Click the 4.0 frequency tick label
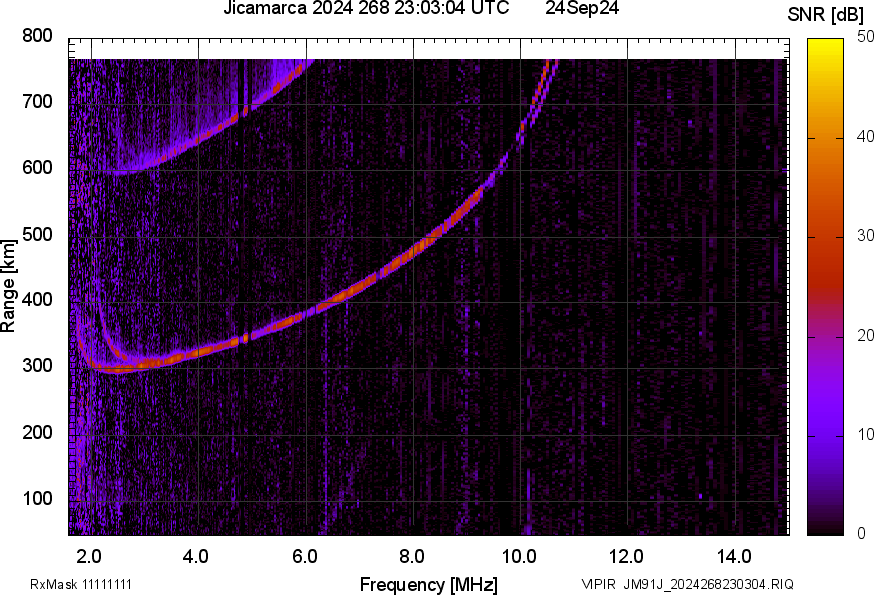Screen dimensions: 874x595 [x=196, y=557]
